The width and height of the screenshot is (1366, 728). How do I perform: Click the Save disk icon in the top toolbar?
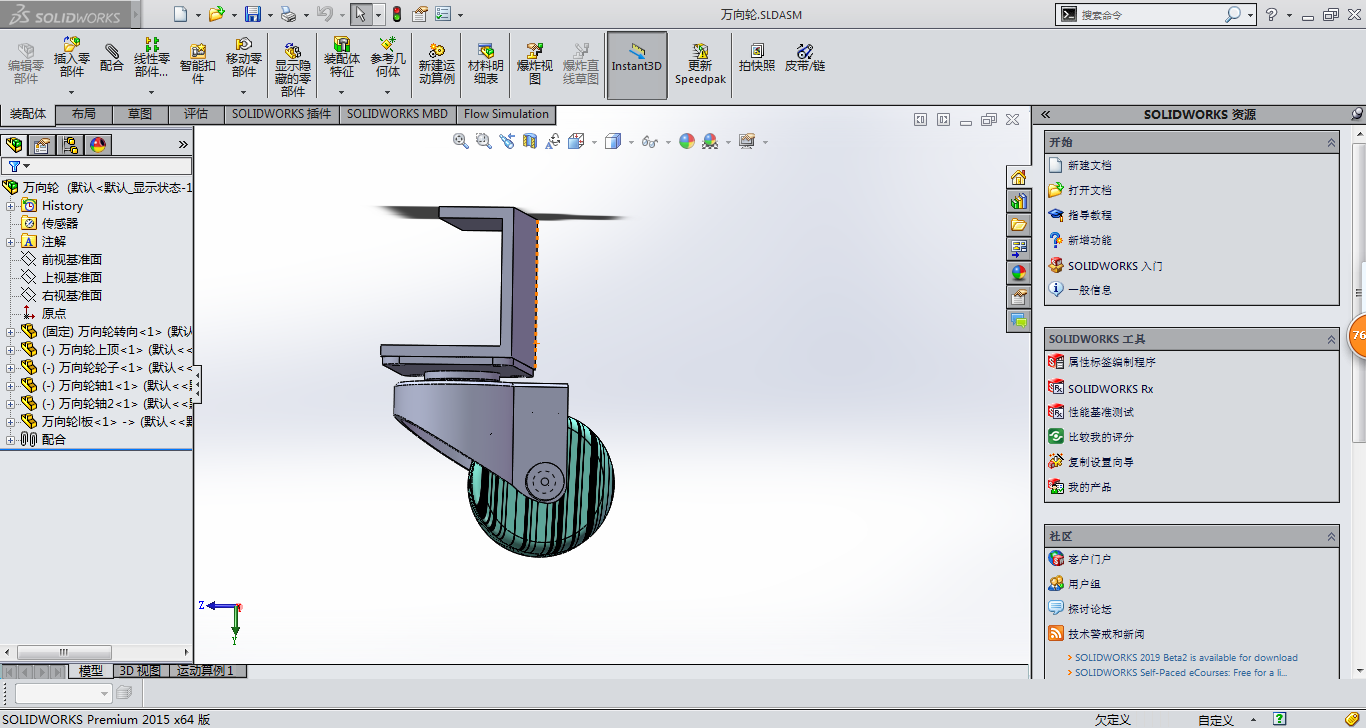pos(253,14)
